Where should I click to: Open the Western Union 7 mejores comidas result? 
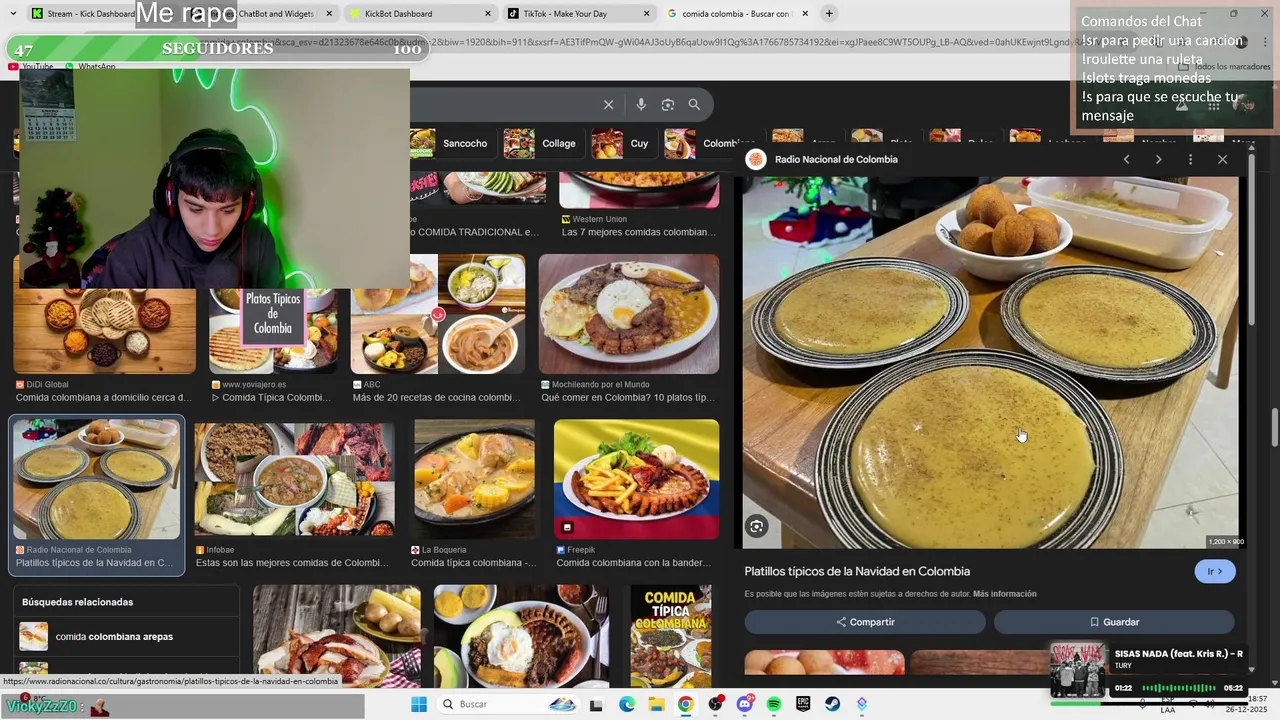click(x=638, y=232)
